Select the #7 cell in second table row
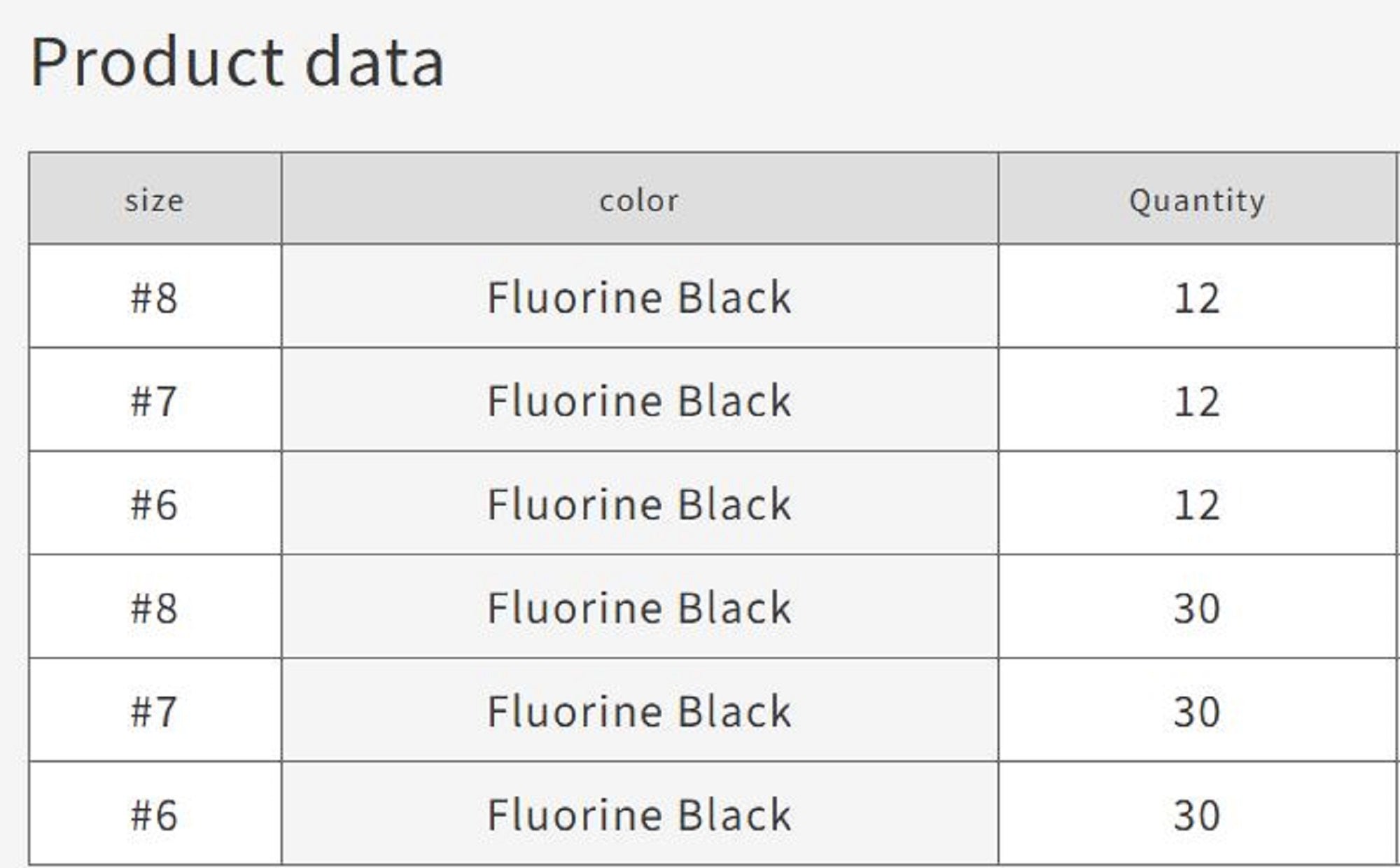This screenshot has height=868, width=1400. [x=154, y=401]
